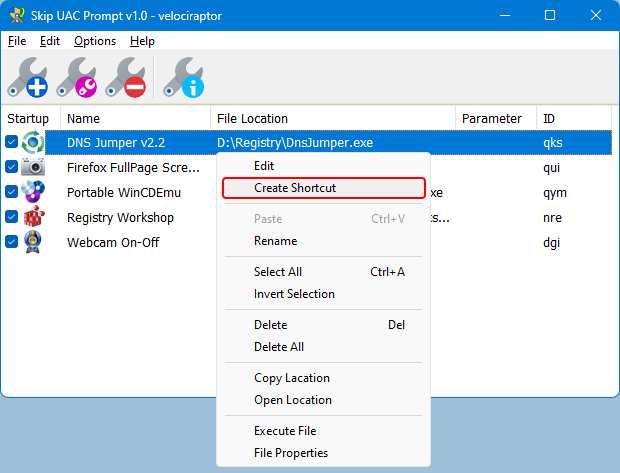Viewport: 620px width, 473px height.
Task: Open the Edit menu in menu bar
Action: pyautogui.click(x=50, y=41)
